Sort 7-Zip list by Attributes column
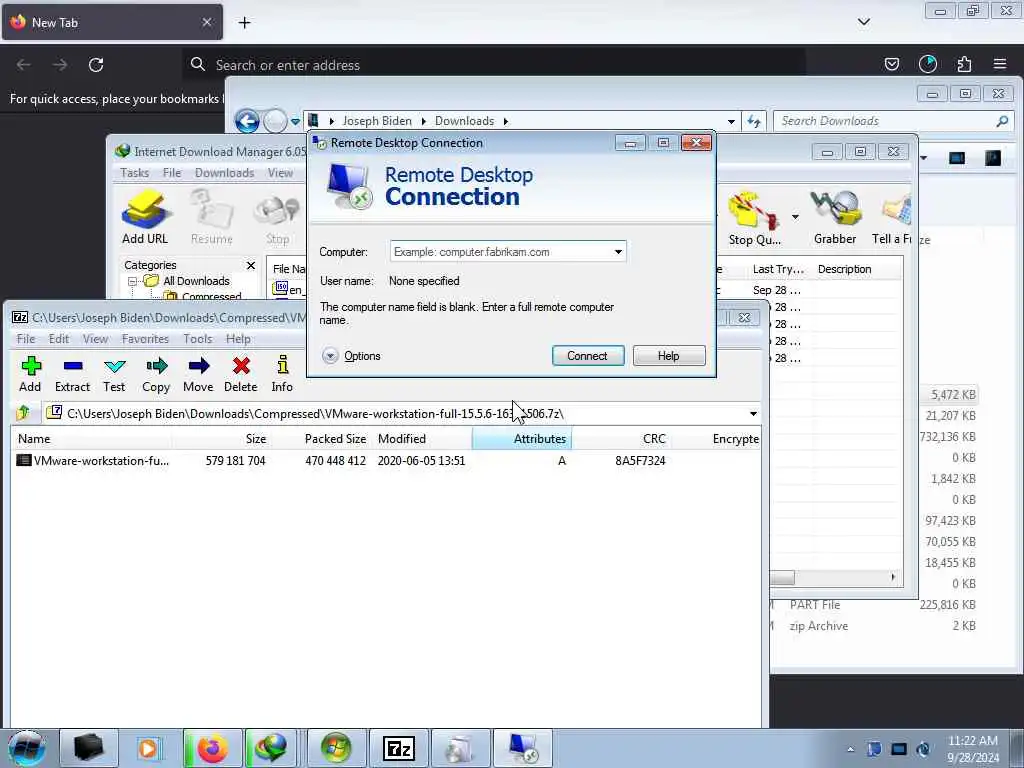The width and height of the screenshot is (1024, 768). 522,439
